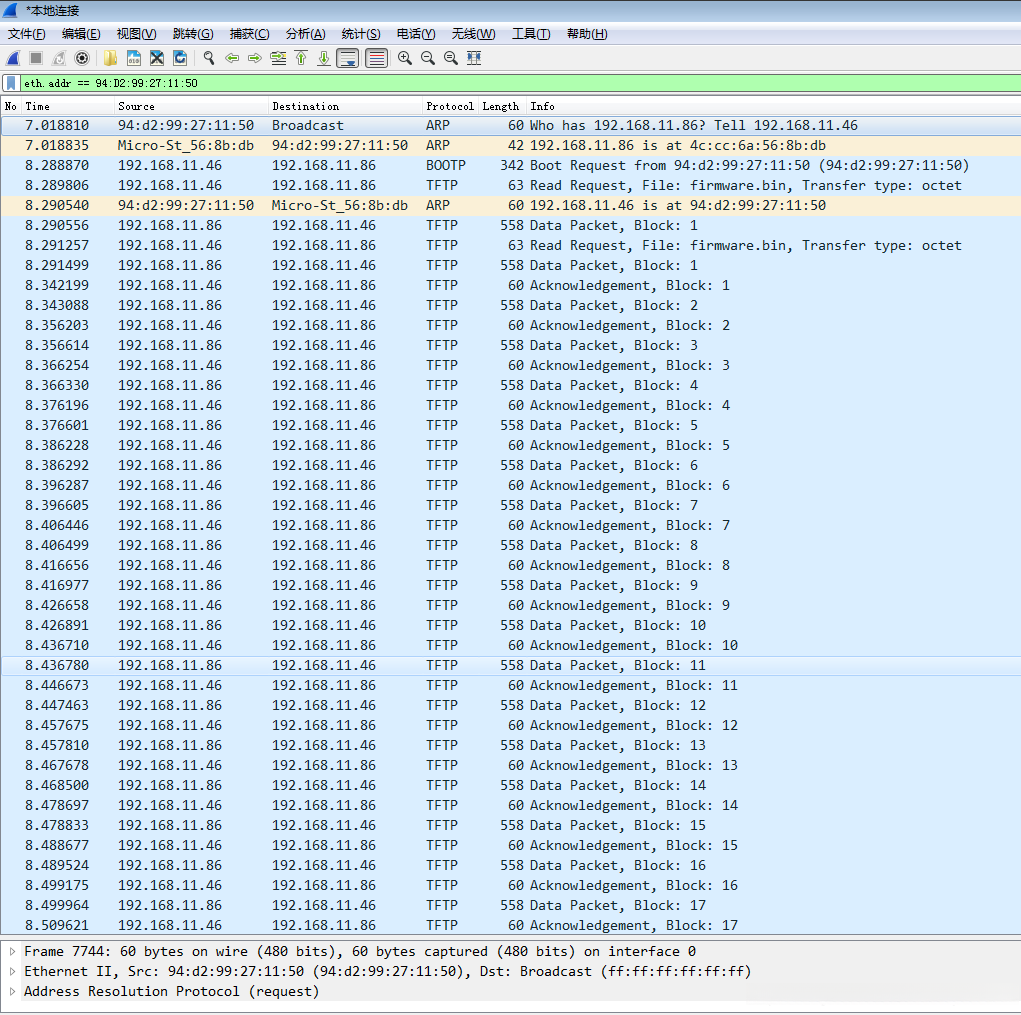
Task: Jump to the last packet, down arrow icon
Action: (324, 59)
